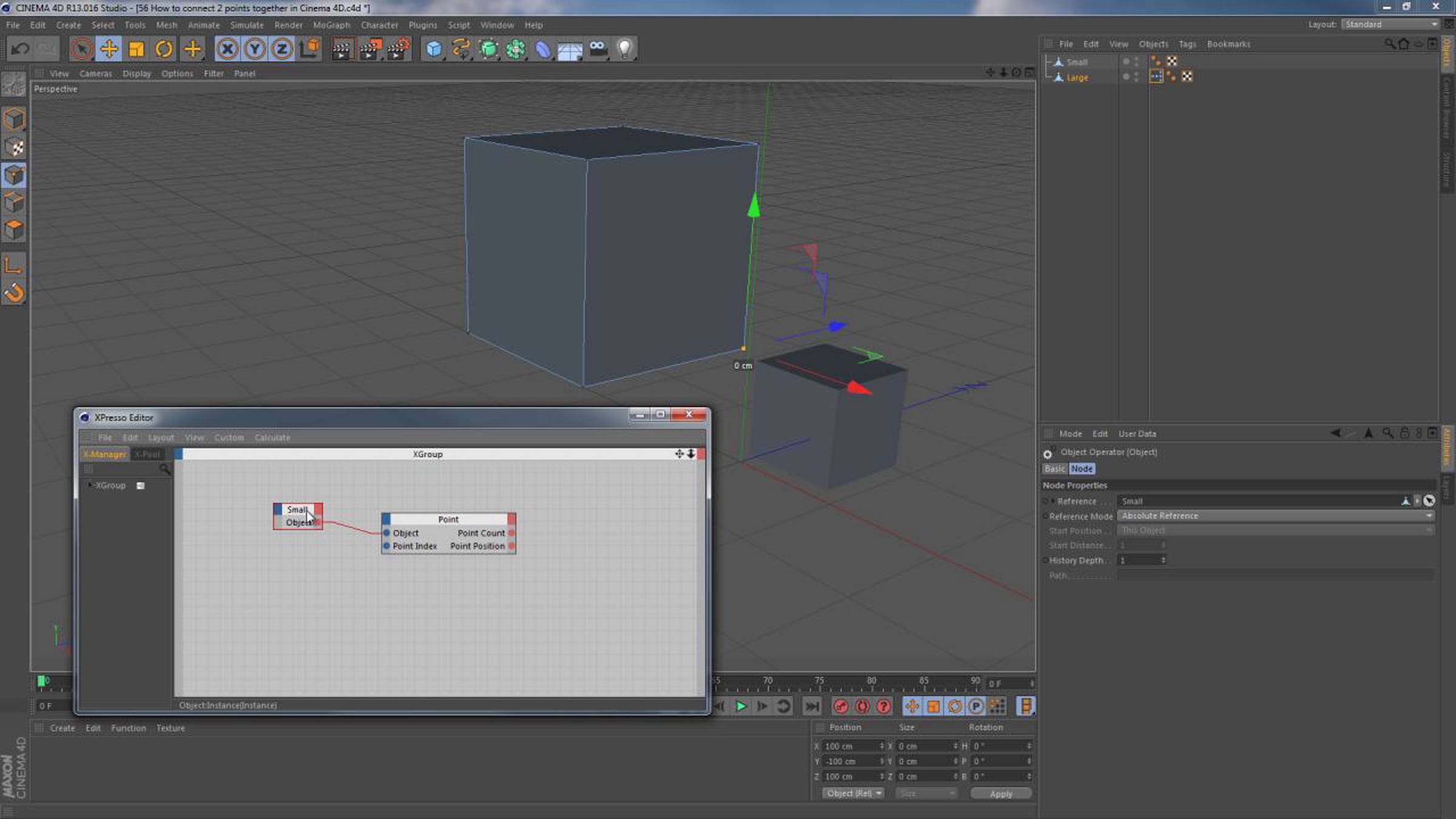Screen dimensions: 1456x819
Task: Select the Large object in Object Manager
Action: click(1077, 77)
